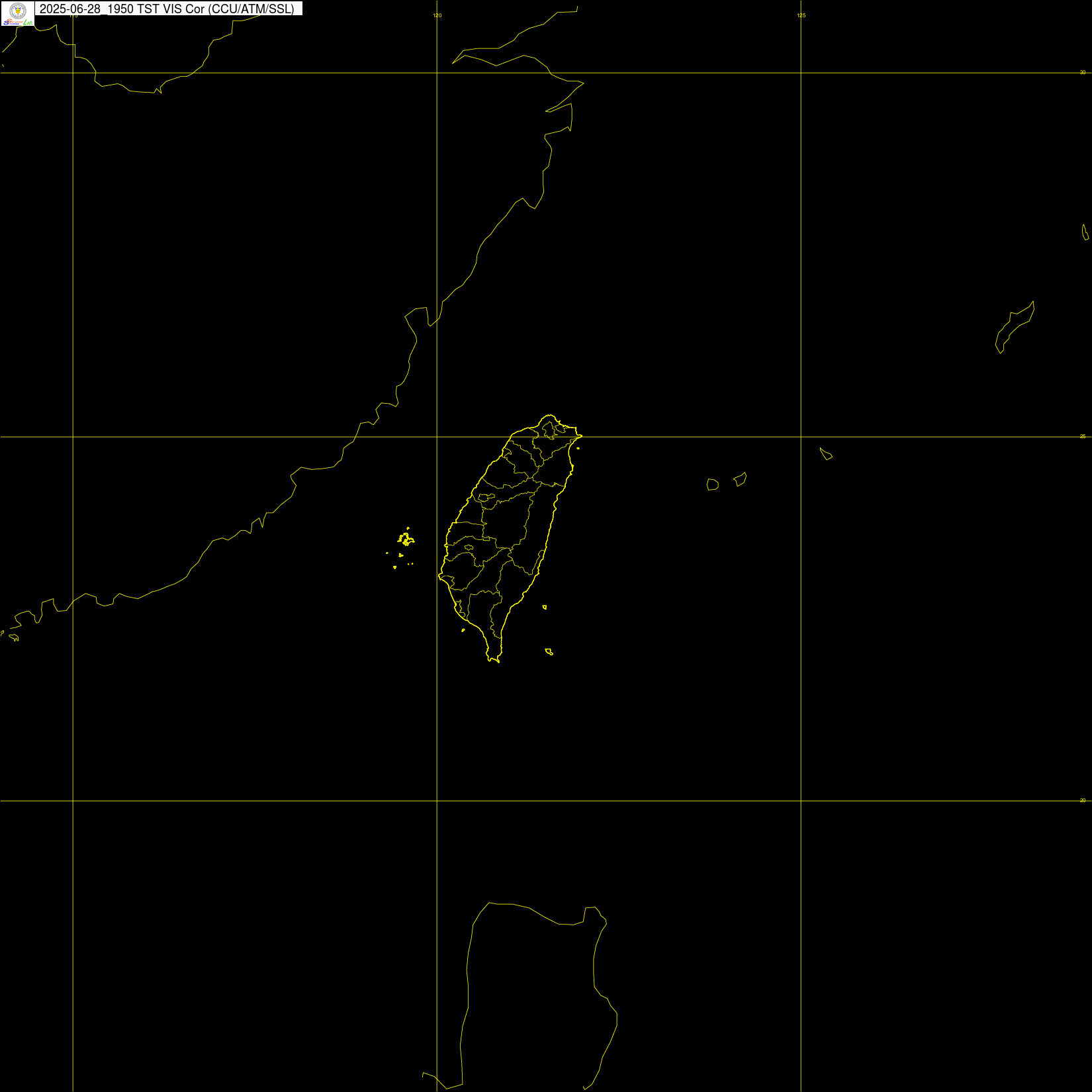
Task: Click Orchid Island southeast of Taiwan
Action: click(549, 652)
